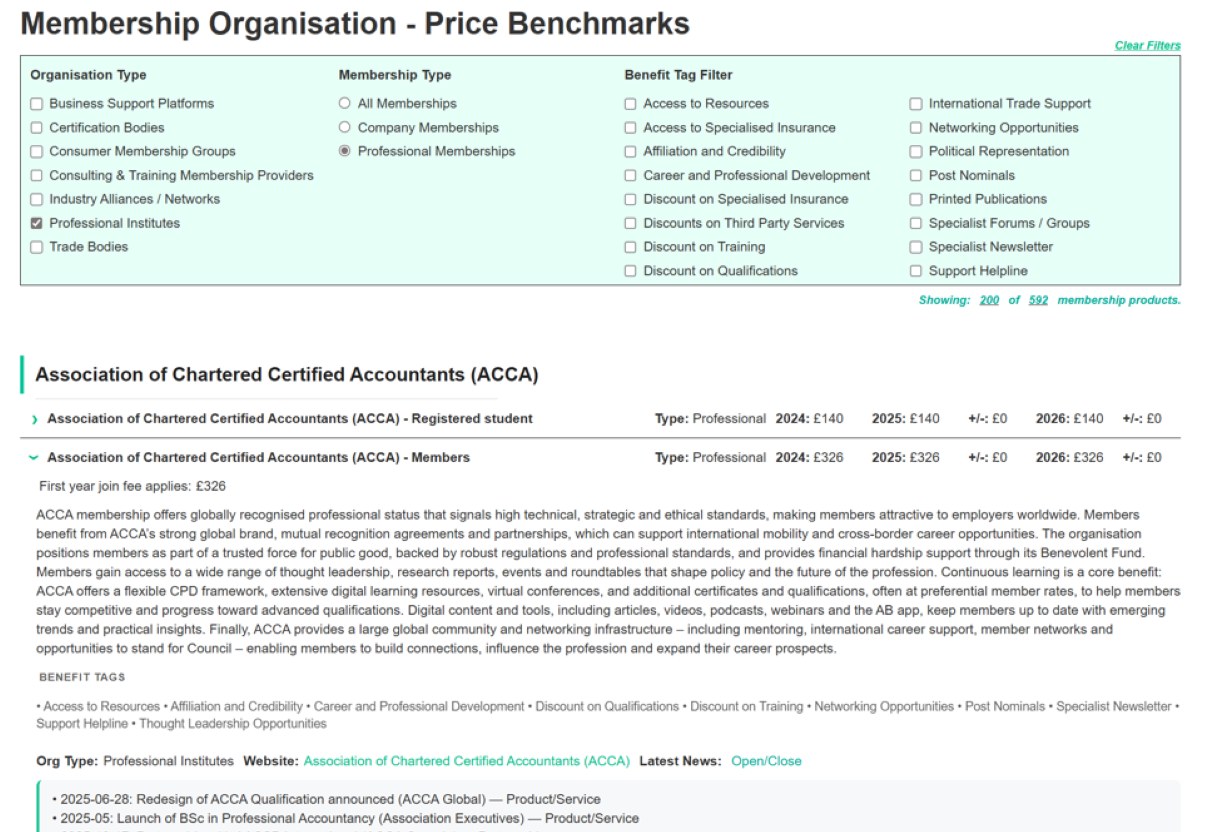
Task: Tick the Trade Bodies checkbox
Action: tap(37, 248)
